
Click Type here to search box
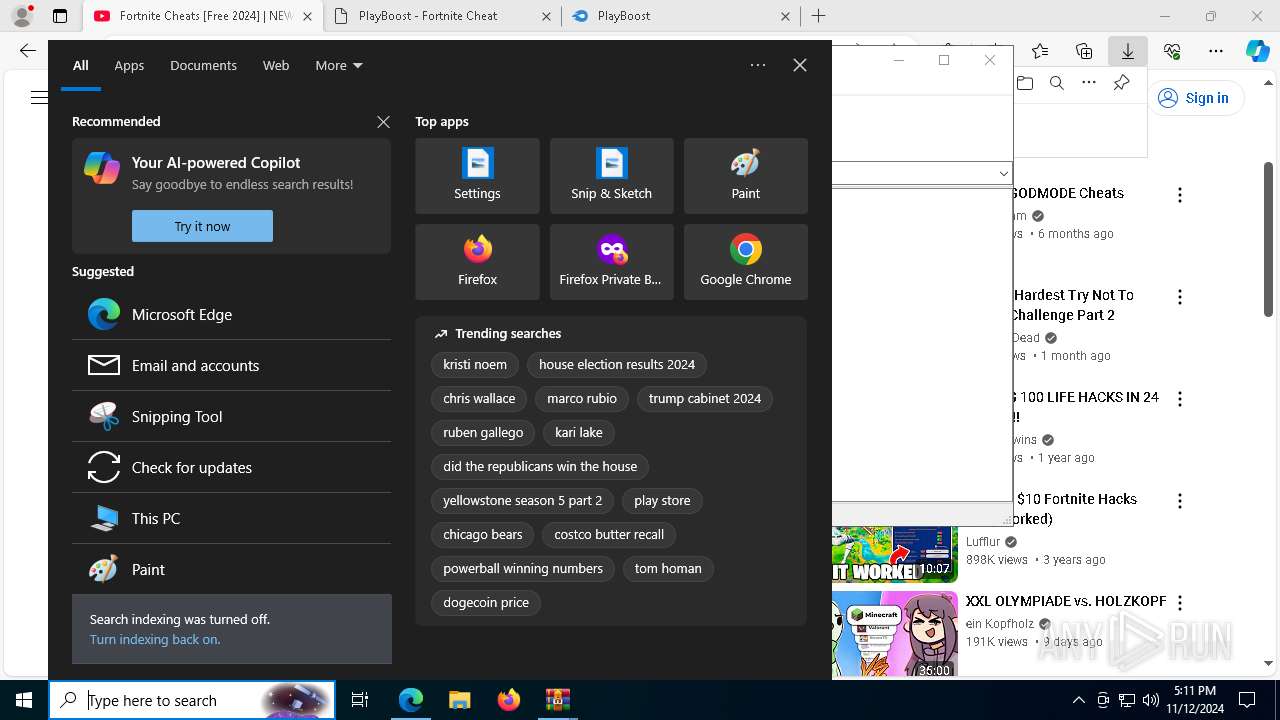(192, 700)
